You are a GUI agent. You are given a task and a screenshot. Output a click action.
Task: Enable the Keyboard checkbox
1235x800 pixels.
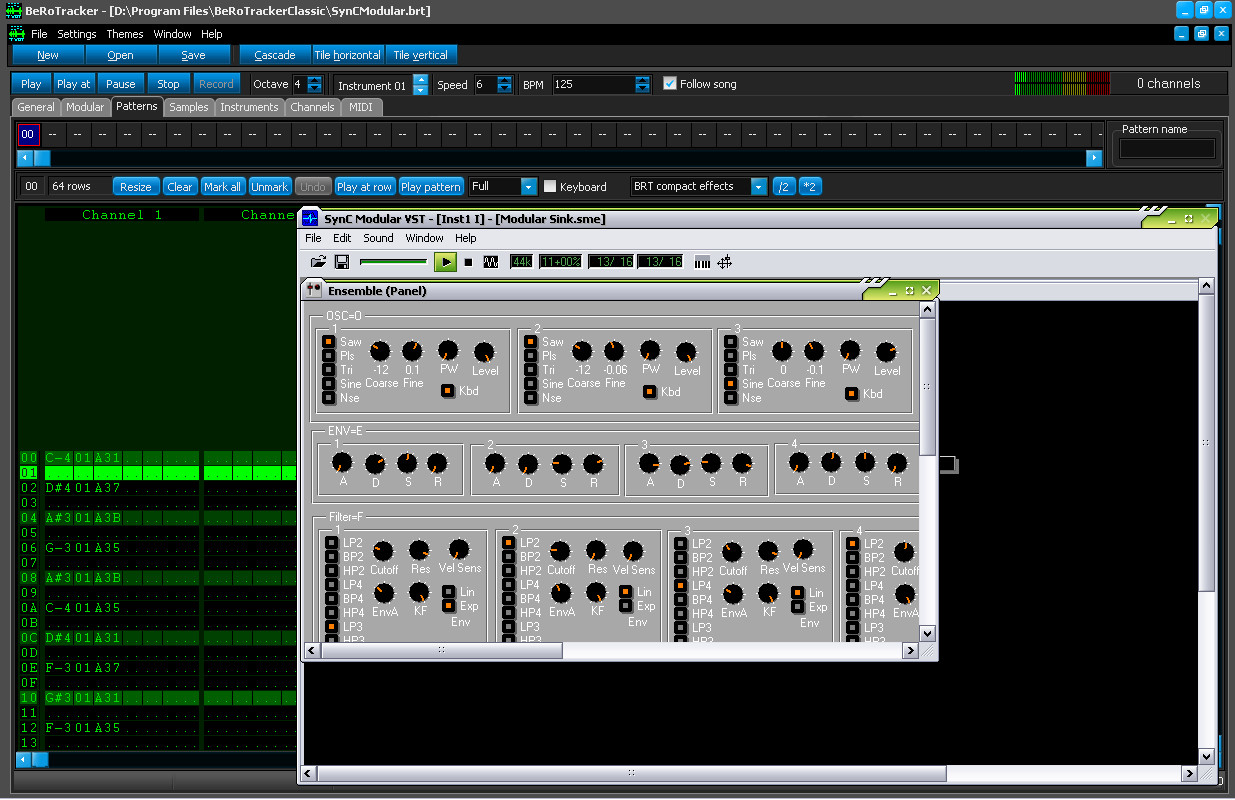550,187
